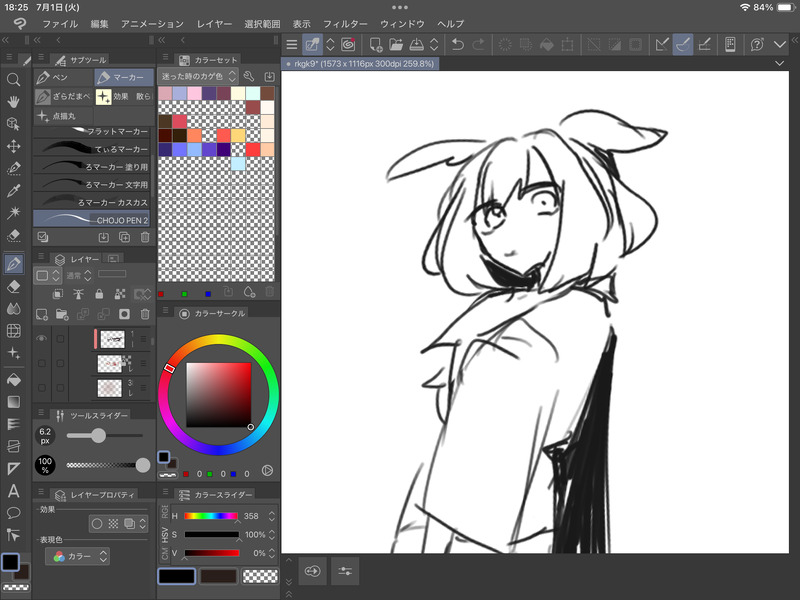Image resolution: width=800 pixels, height=600 pixels.
Task: Select the Auto select magic wand tool
Action: point(13,213)
